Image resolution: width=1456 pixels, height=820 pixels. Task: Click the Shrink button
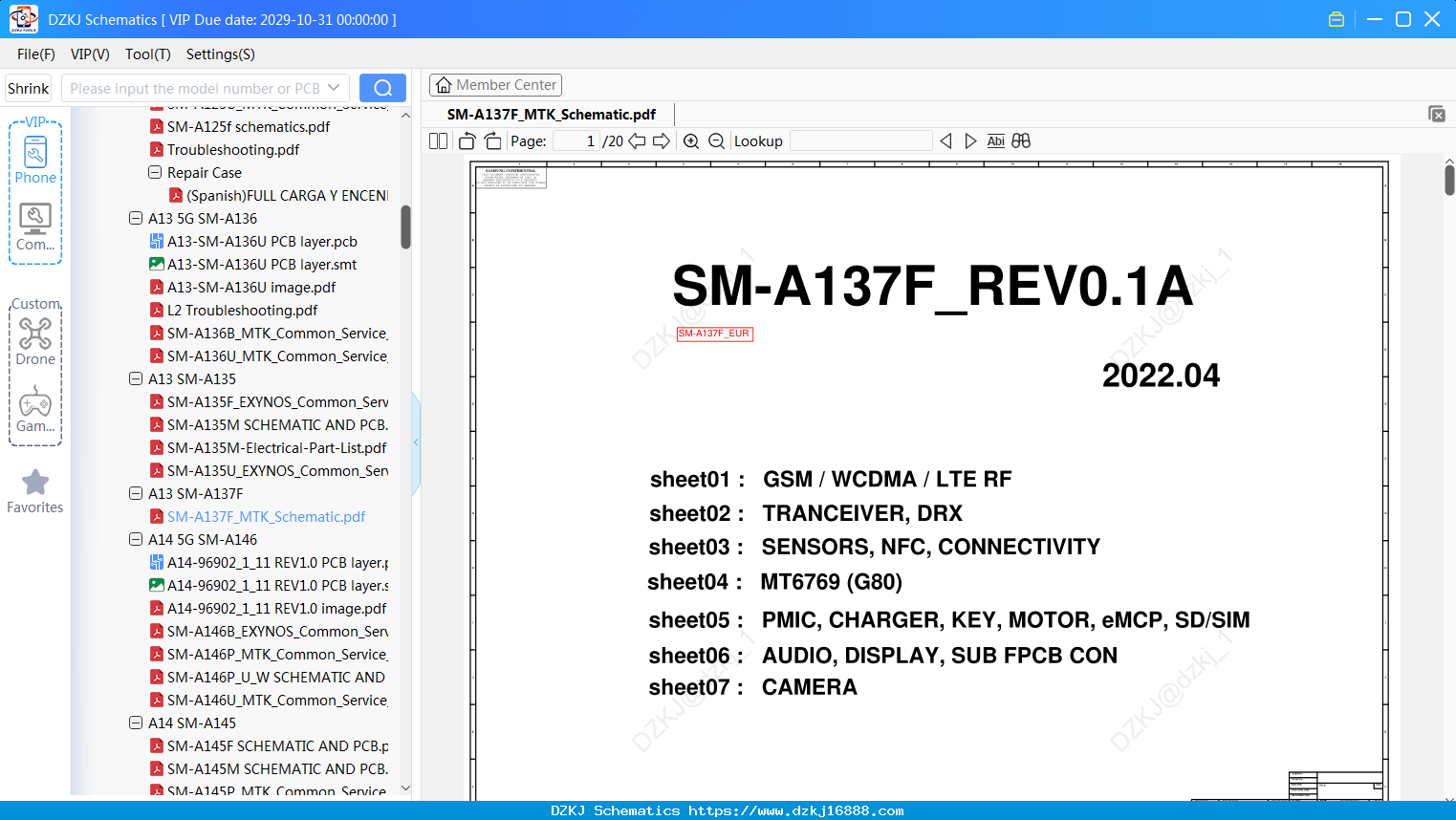(29, 88)
